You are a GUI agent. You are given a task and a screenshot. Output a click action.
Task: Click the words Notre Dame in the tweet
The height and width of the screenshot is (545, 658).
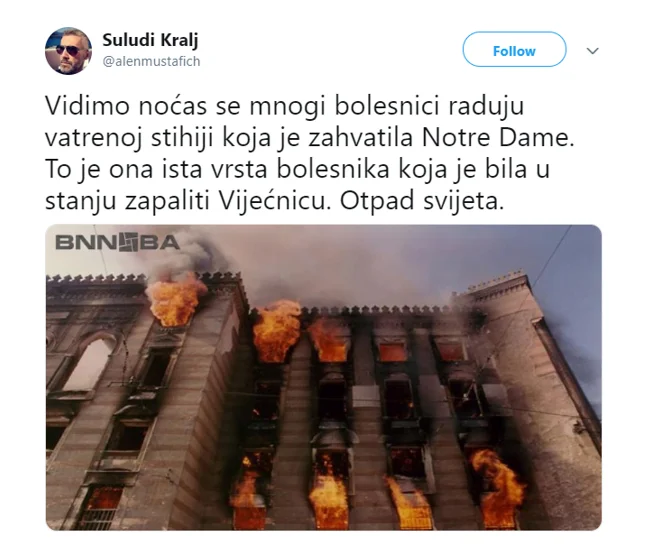click(x=498, y=137)
